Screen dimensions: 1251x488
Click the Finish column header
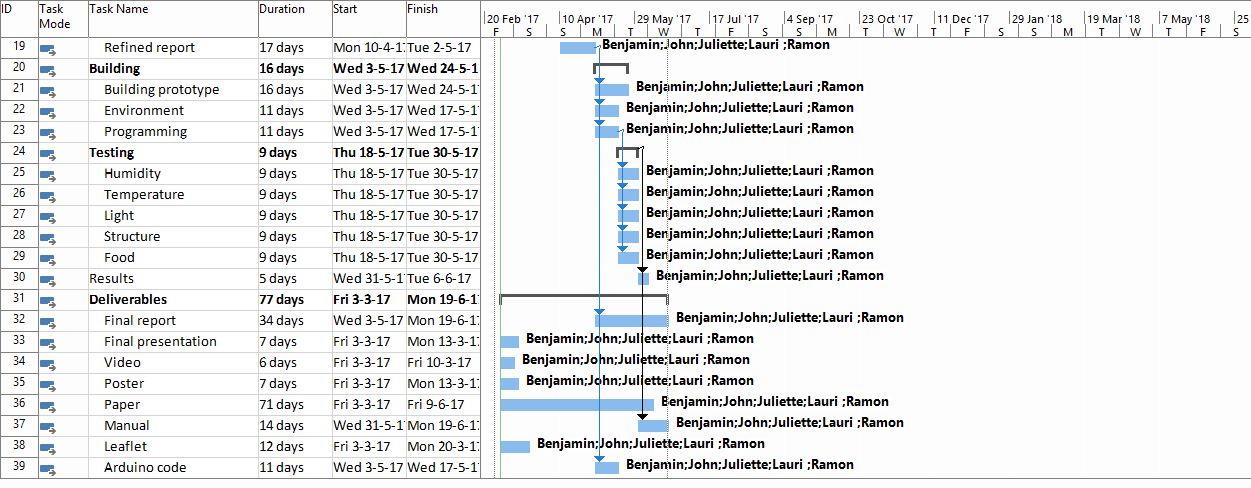(442, 18)
